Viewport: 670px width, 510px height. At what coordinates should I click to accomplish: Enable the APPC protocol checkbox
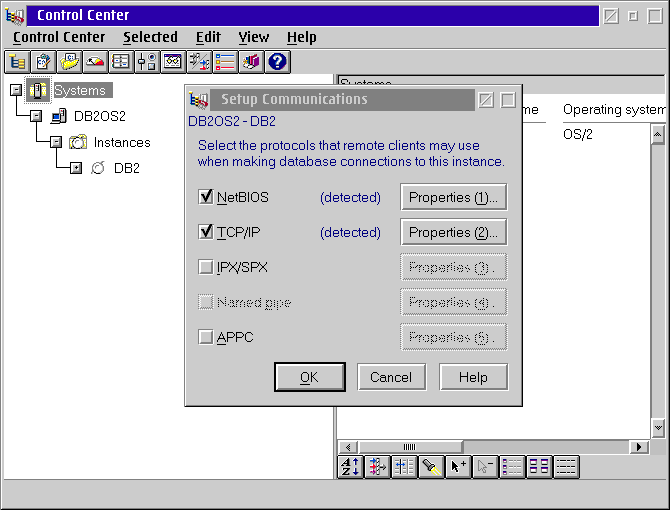(206, 337)
